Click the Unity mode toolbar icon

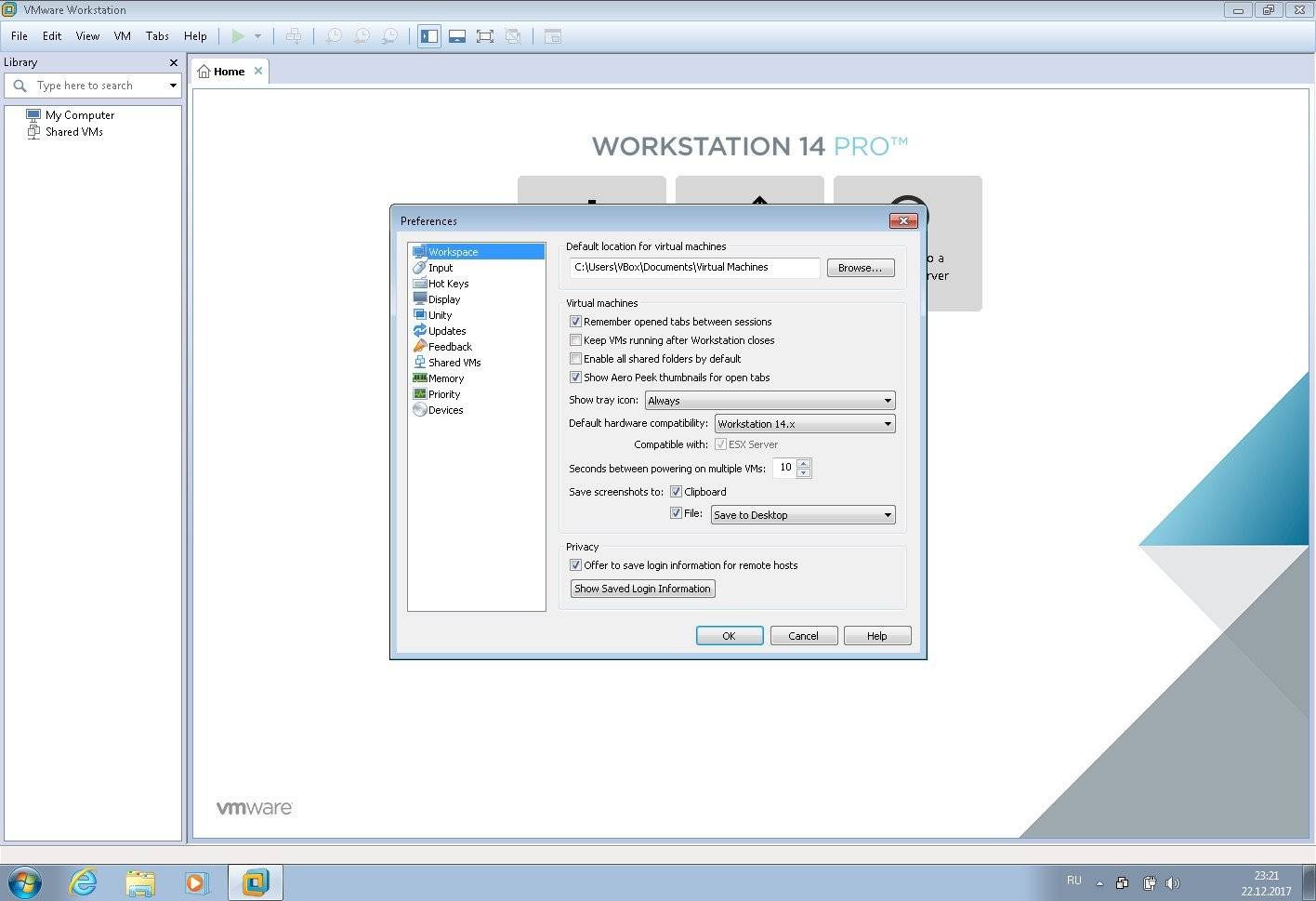click(x=512, y=36)
